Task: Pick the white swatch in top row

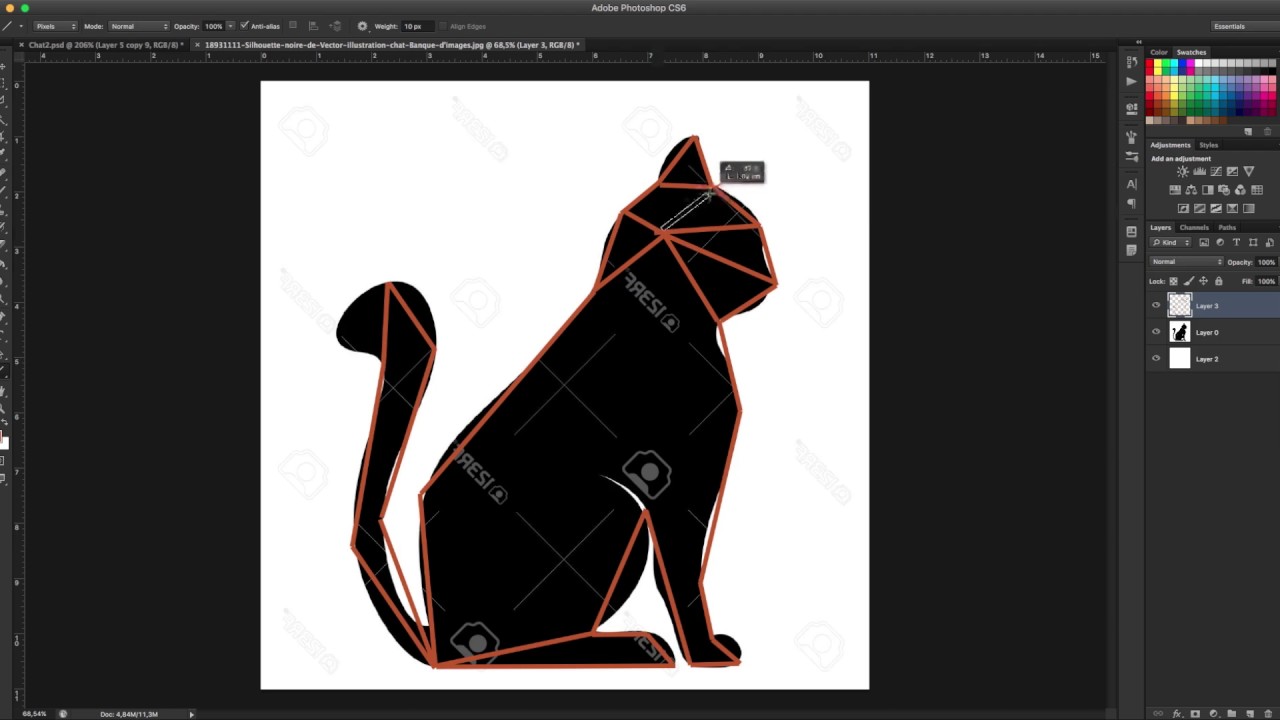Action: [1198, 64]
